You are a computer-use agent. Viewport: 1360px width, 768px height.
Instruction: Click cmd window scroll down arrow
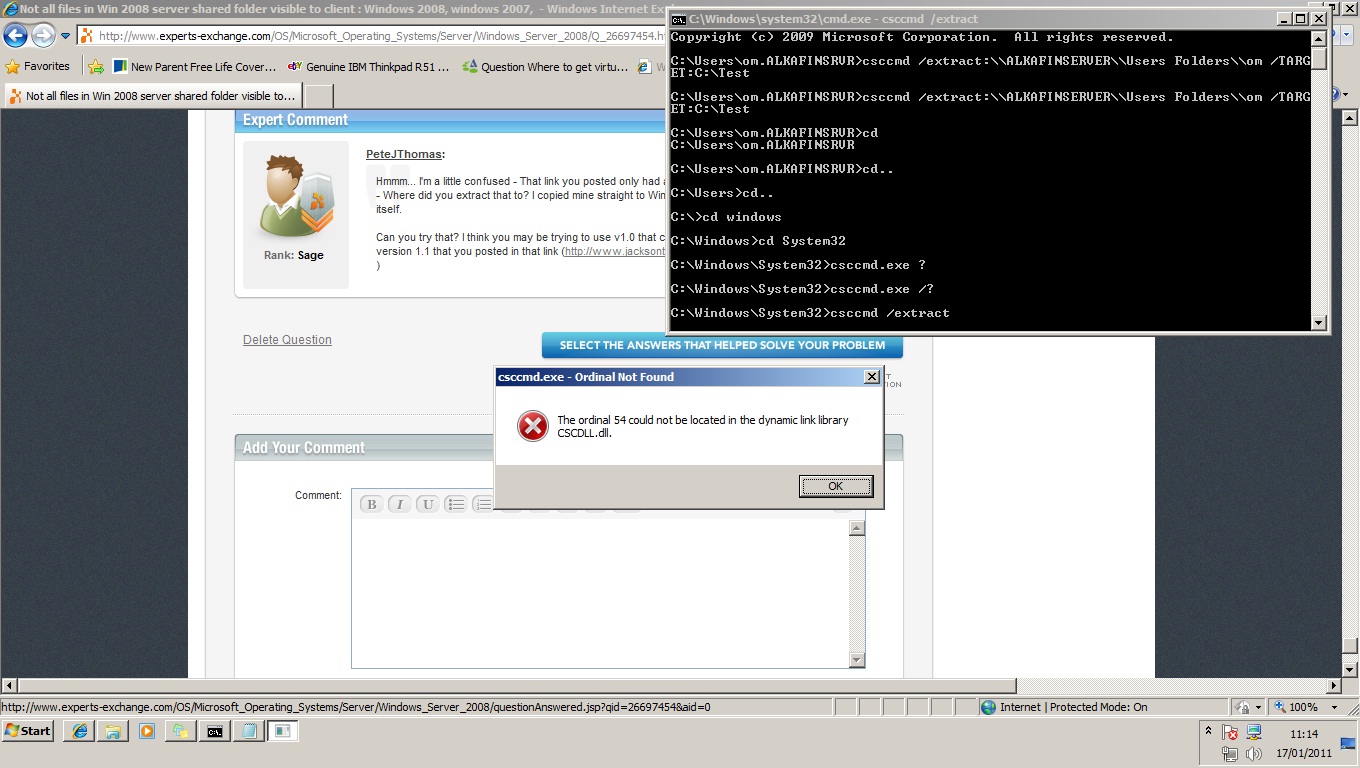click(1319, 322)
